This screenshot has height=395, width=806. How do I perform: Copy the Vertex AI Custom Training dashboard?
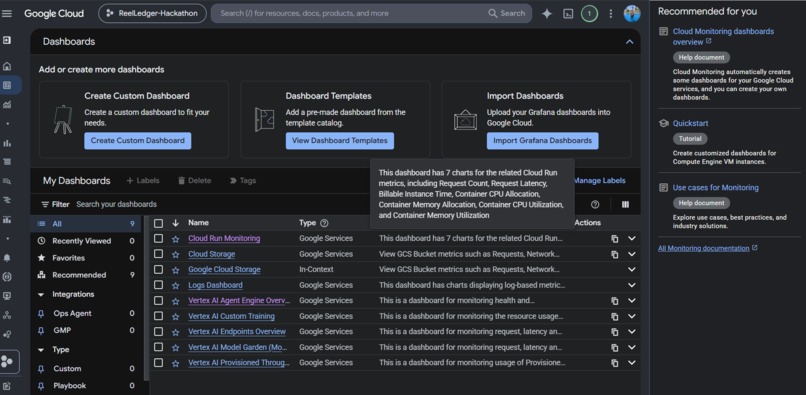(614, 317)
